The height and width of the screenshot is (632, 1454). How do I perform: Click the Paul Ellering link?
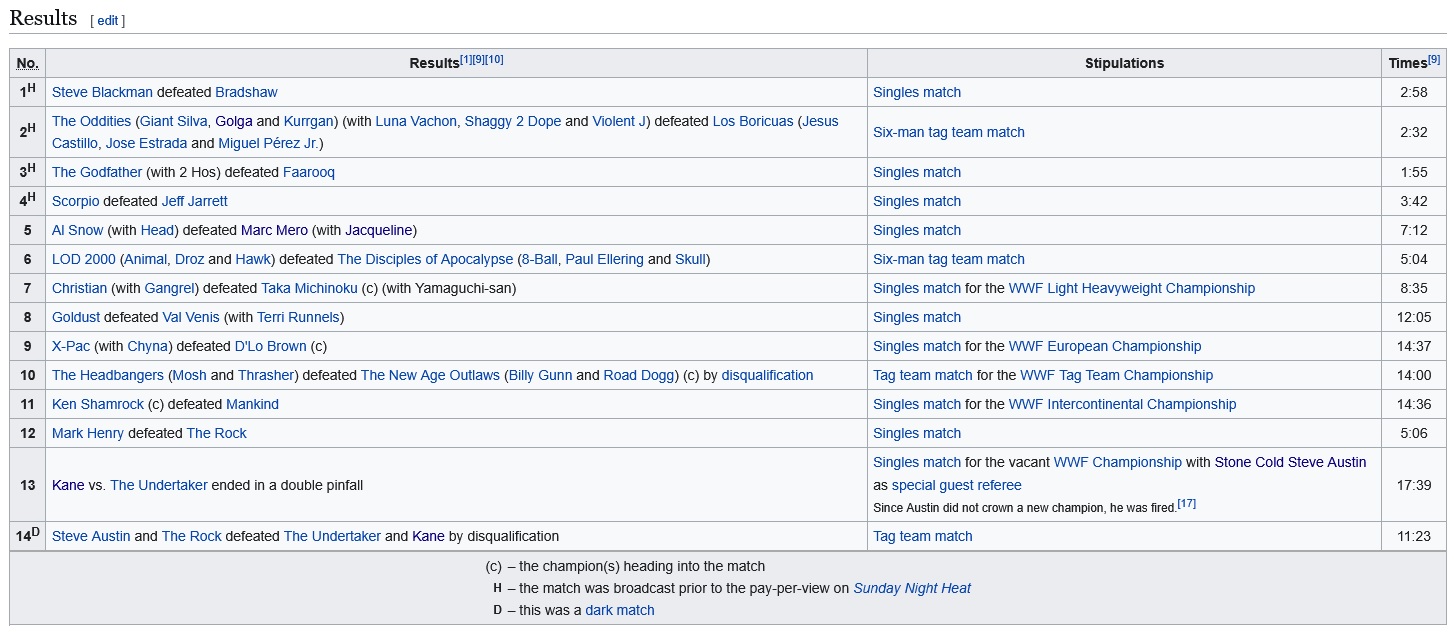pyautogui.click(x=604, y=259)
